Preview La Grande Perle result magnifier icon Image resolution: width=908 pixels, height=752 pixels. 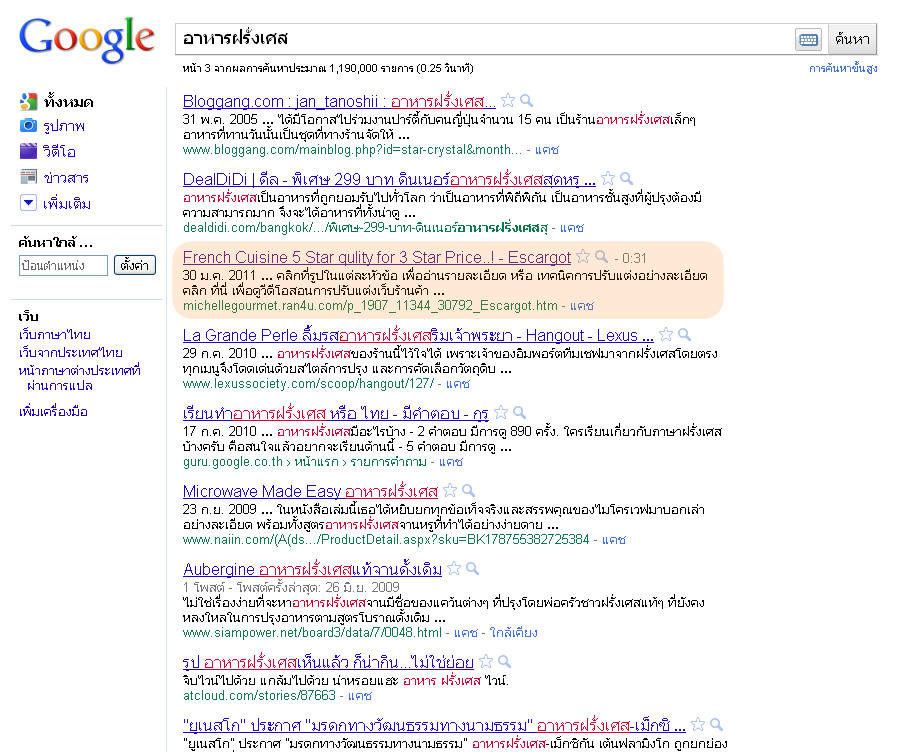[684, 334]
